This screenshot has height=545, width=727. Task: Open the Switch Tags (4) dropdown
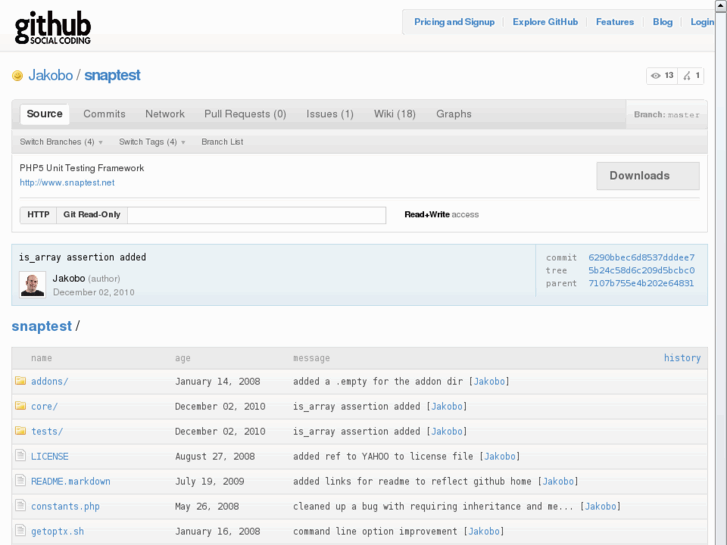(152, 142)
